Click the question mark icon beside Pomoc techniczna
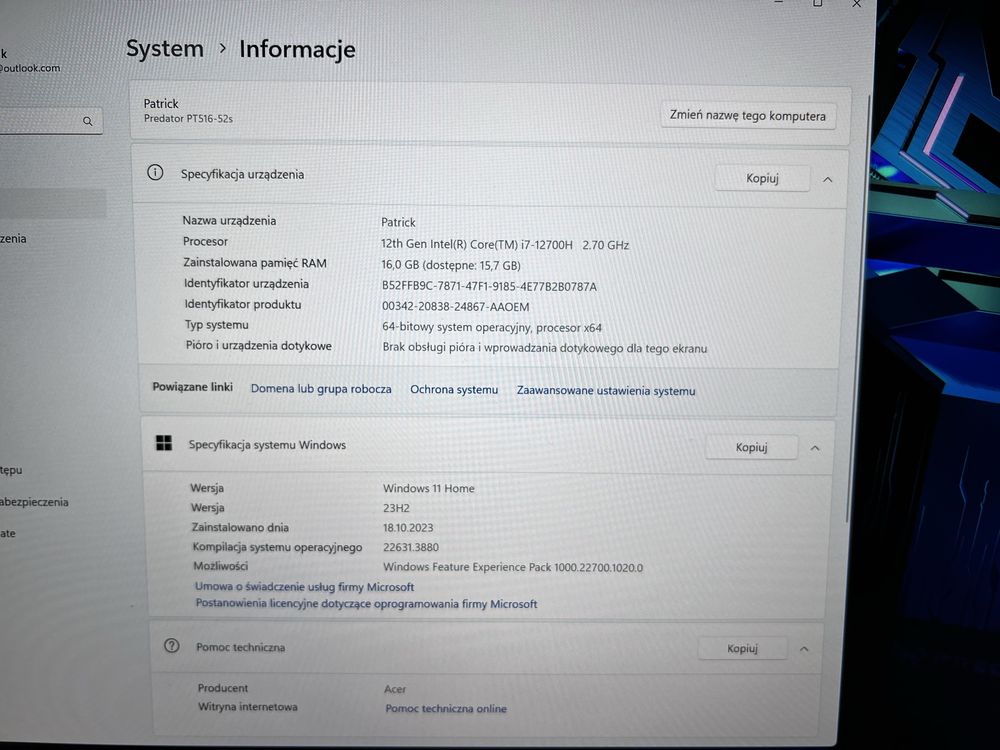1000x750 pixels. 172,645
